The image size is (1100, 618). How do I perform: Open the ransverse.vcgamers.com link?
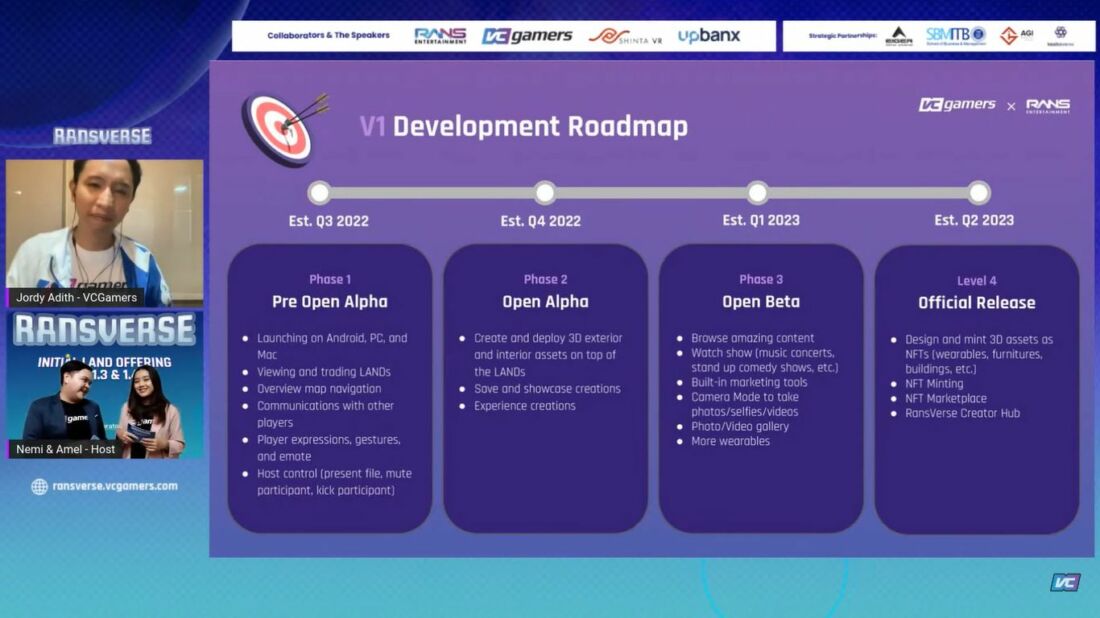115,485
